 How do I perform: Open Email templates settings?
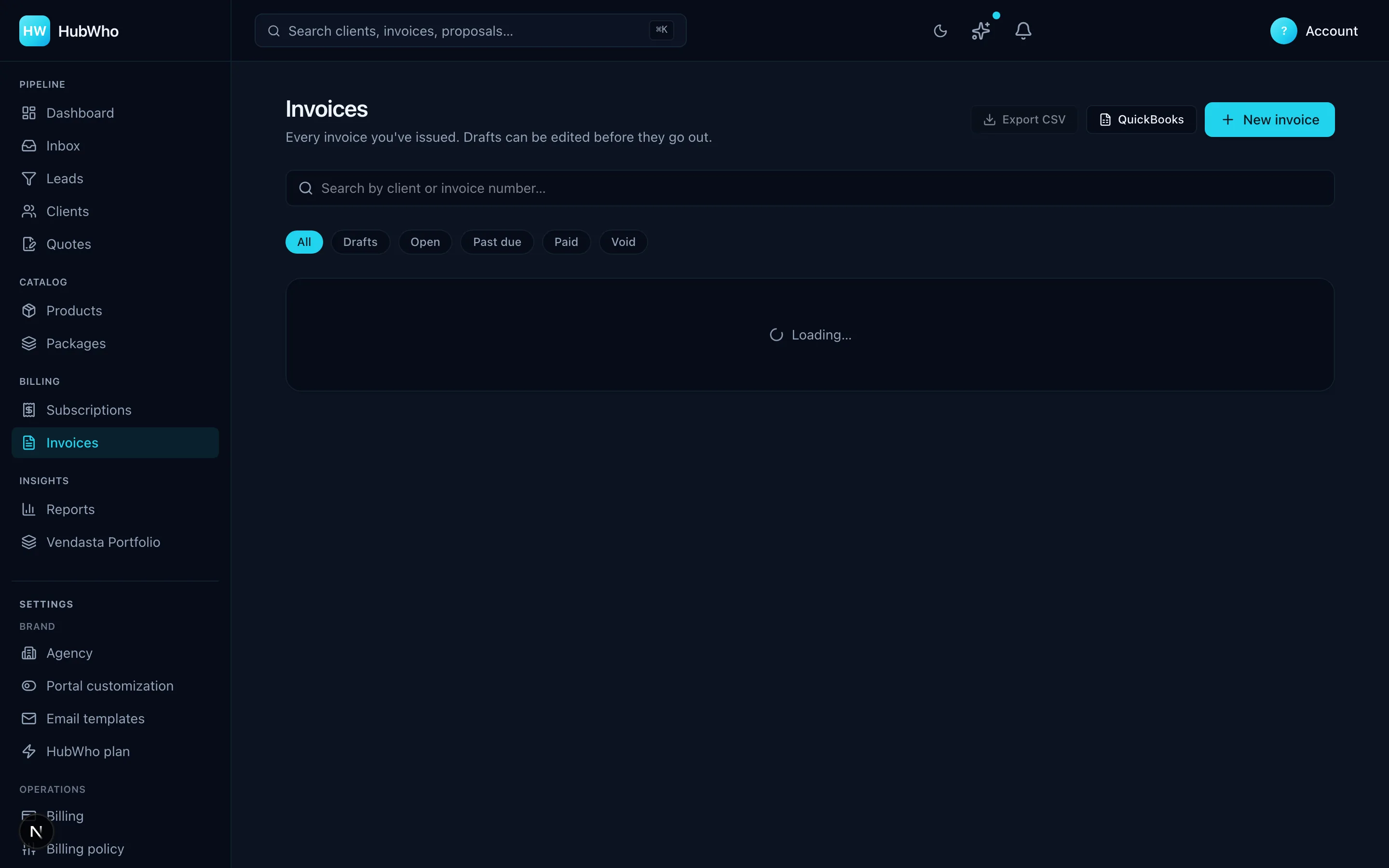pos(115,719)
